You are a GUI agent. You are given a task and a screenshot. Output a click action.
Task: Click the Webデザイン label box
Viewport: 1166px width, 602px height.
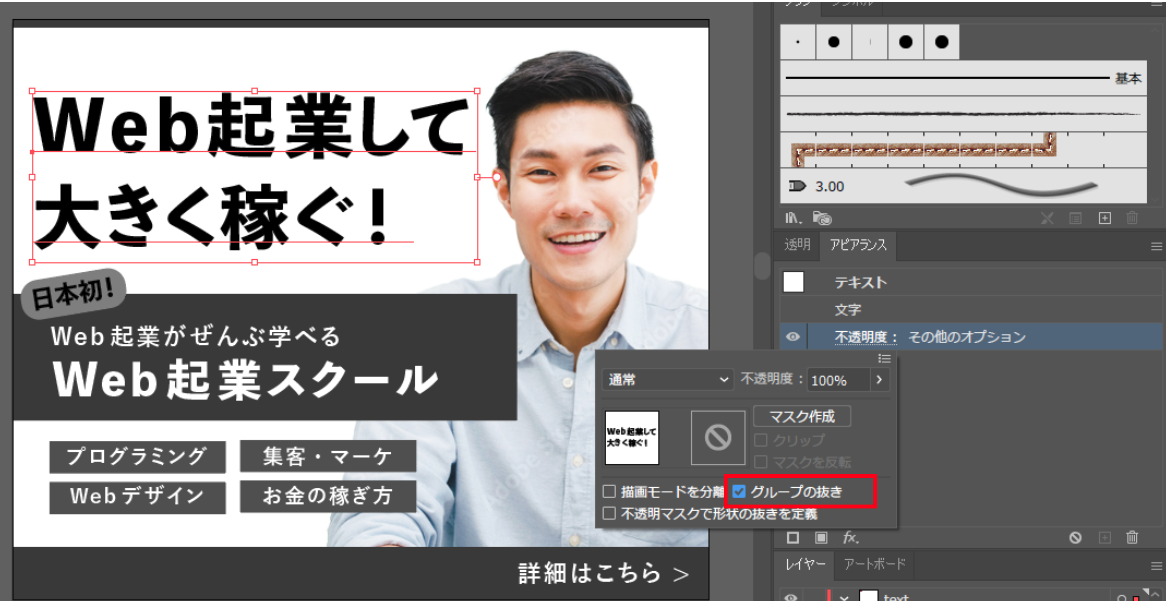pos(138,497)
